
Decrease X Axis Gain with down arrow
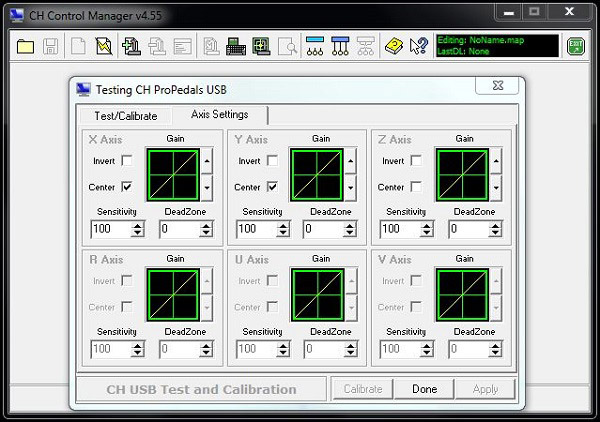[207, 188]
